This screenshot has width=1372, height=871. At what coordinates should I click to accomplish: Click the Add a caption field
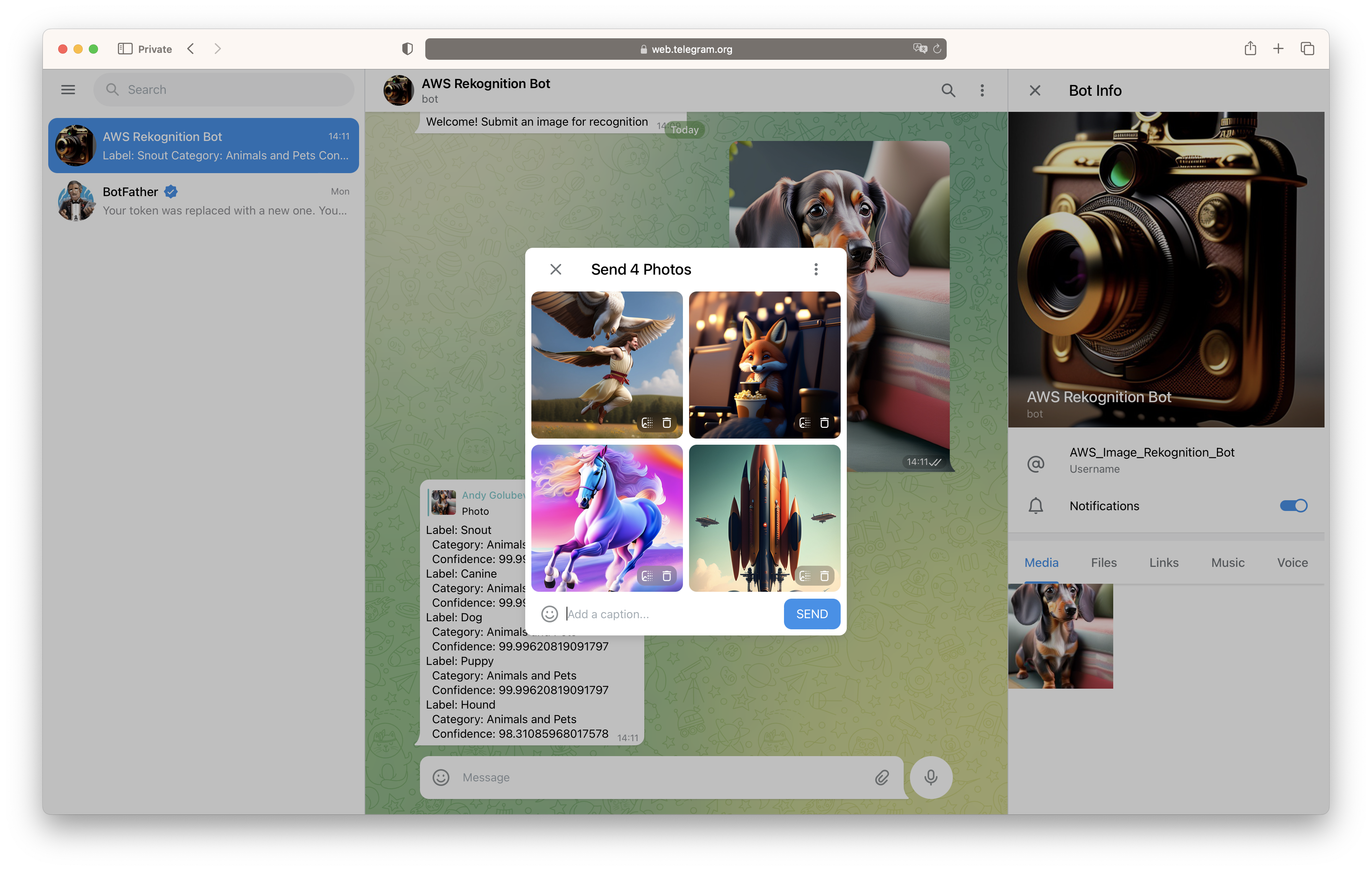[672, 614]
